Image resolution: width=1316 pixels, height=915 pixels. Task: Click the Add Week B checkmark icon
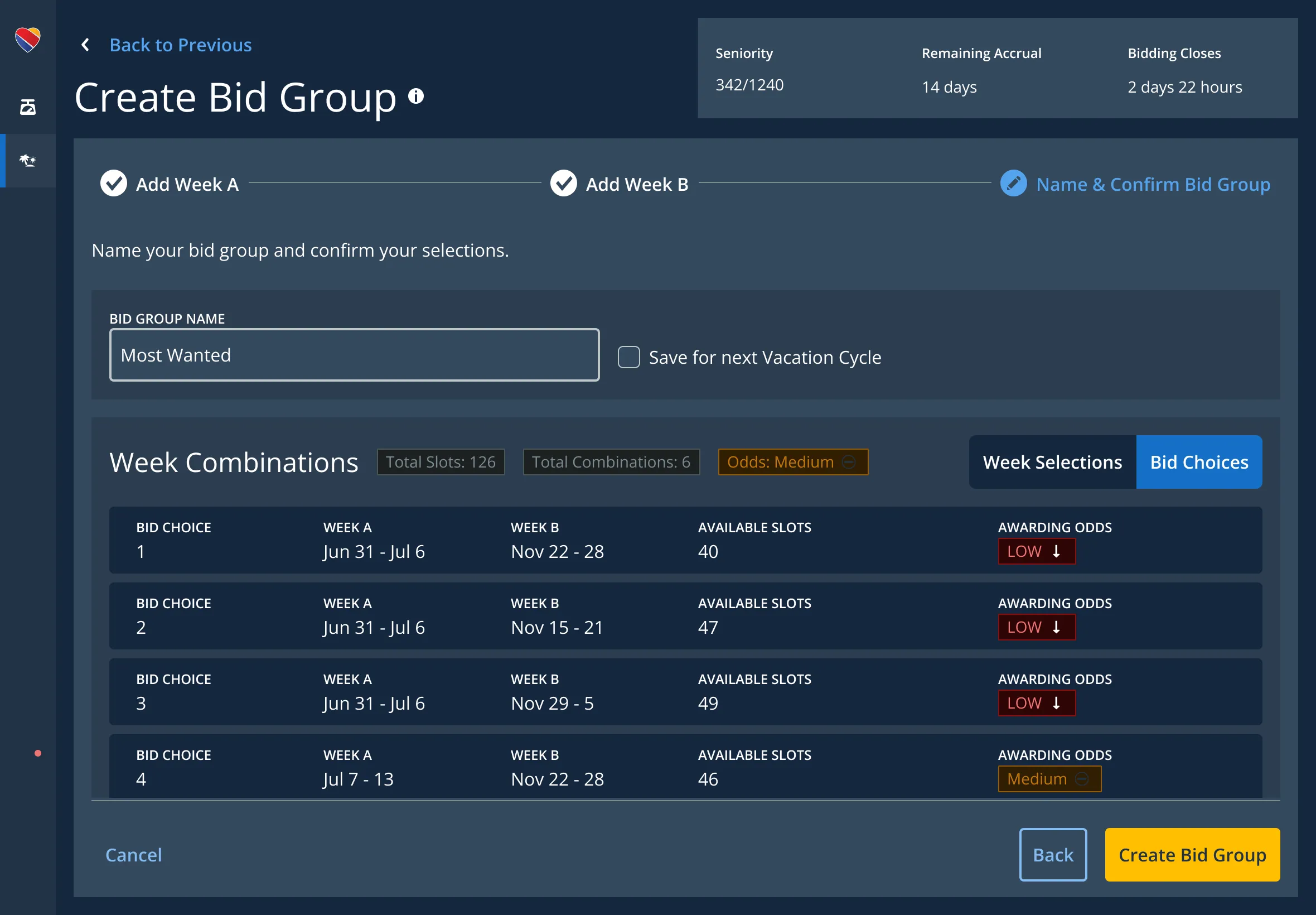coord(564,184)
